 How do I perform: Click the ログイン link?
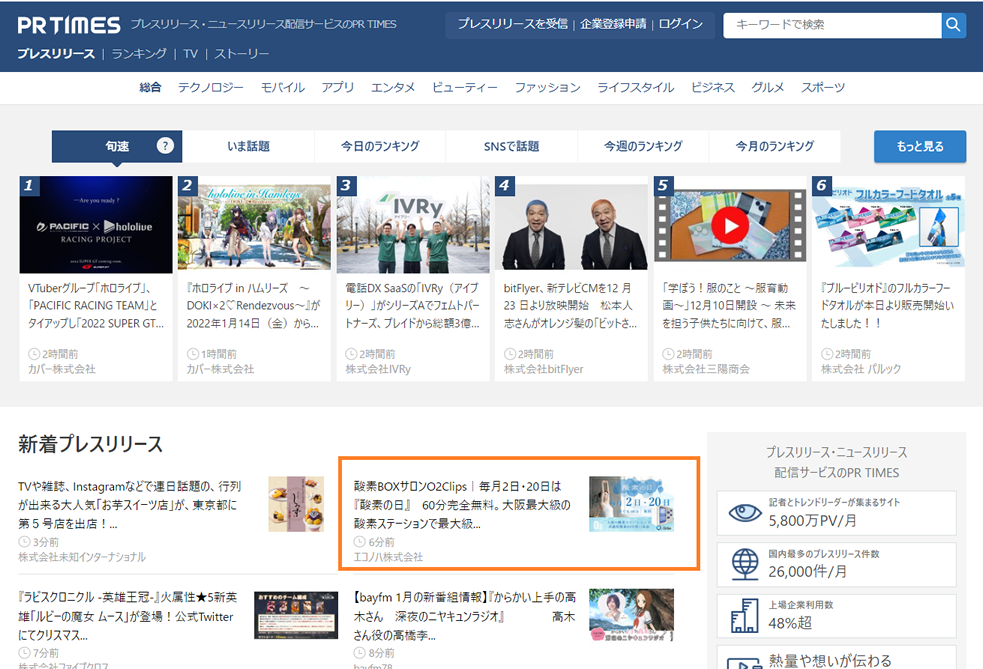681,24
